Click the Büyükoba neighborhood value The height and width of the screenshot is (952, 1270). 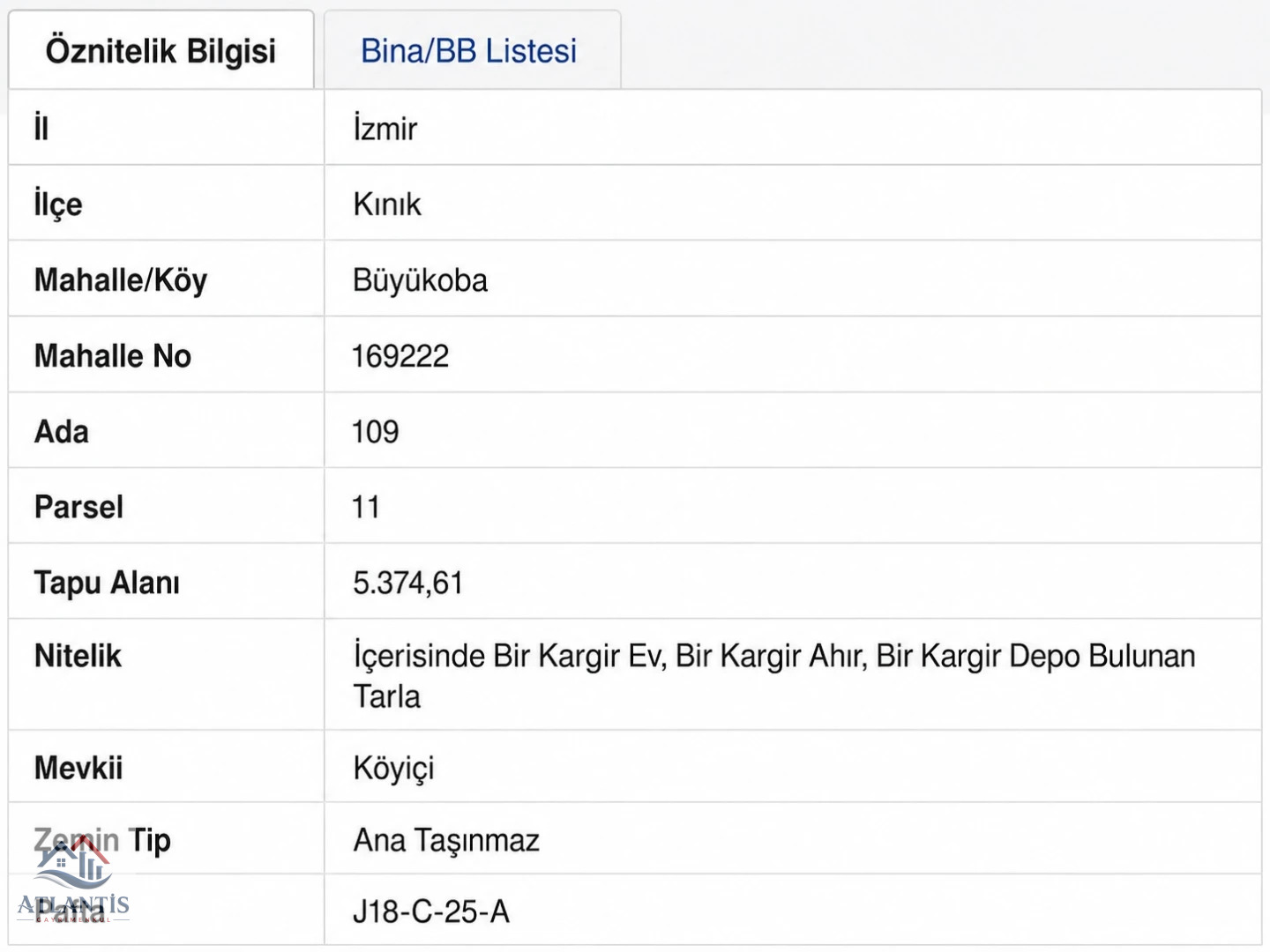click(420, 280)
